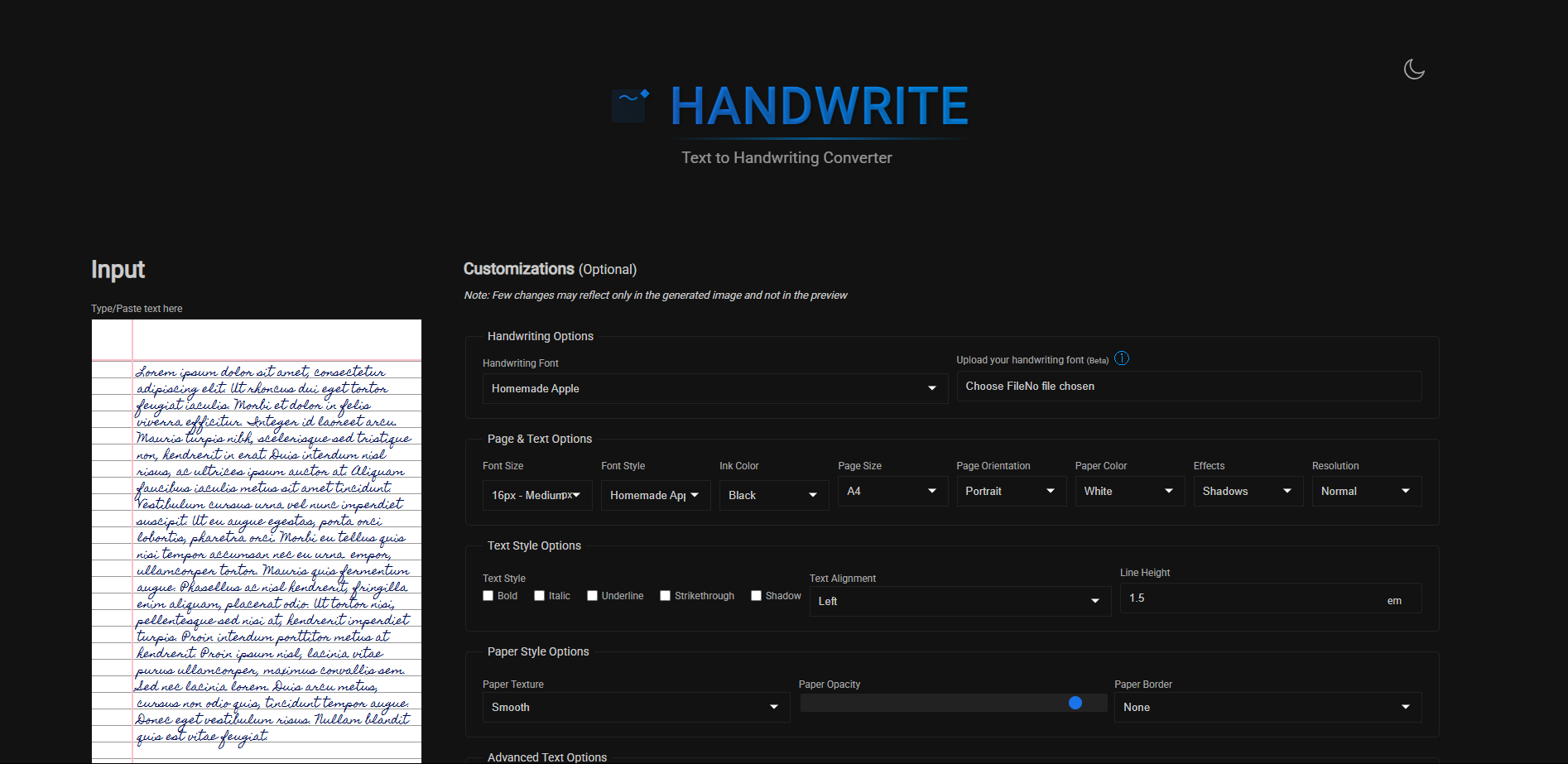Open the Ink Color dropdown
The image size is (1568, 764).
tap(774, 495)
